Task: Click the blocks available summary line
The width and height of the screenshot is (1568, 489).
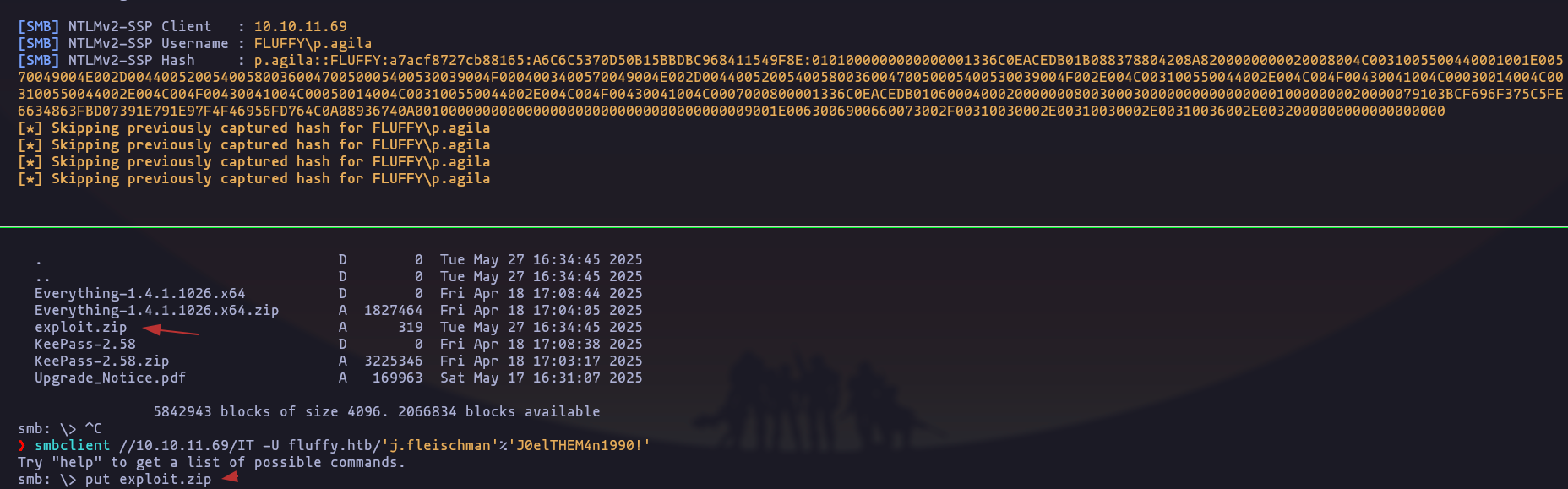Action: click(x=376, y=412)
